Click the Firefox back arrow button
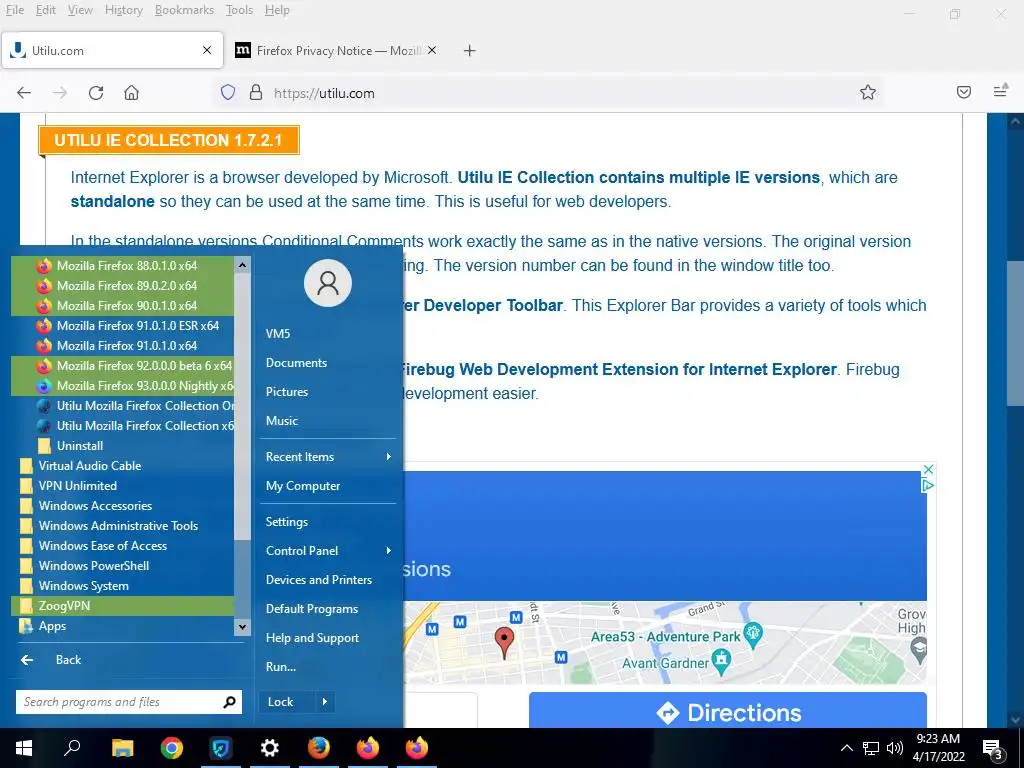 tap(24, 93)
